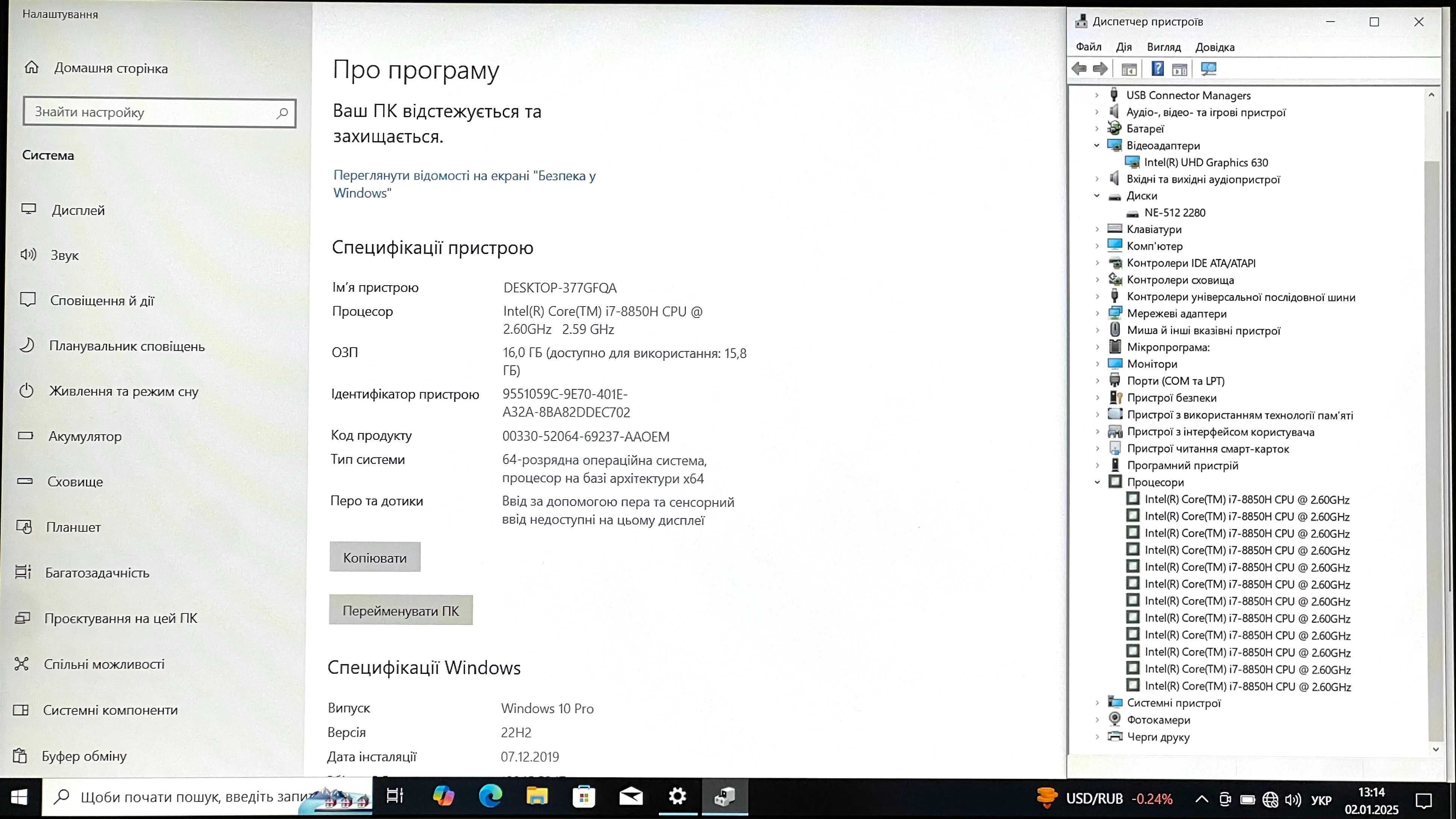Collapse the Процесори node
Screen dimensions: 1456x819
coord(1097,482)
